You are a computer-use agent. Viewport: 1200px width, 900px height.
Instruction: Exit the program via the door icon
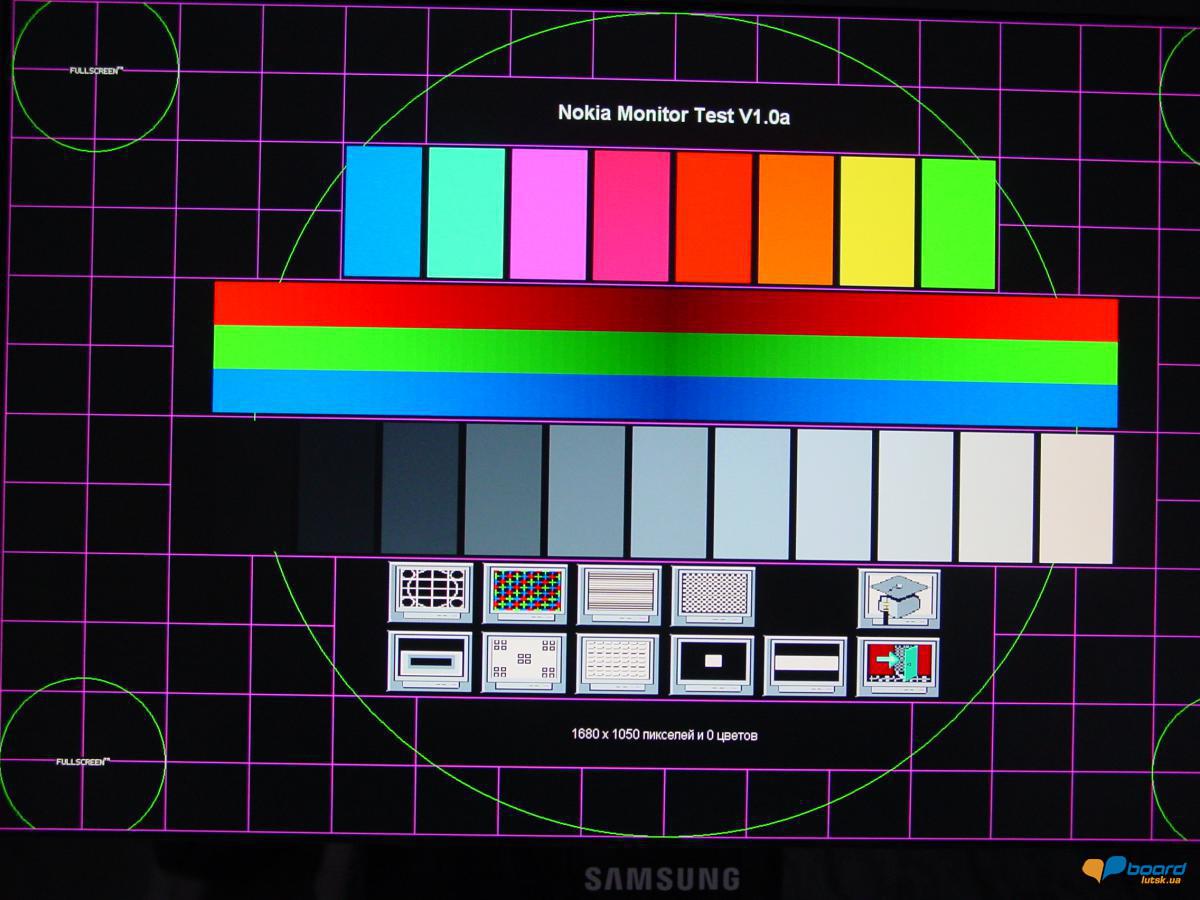click(x=898, y=666)
